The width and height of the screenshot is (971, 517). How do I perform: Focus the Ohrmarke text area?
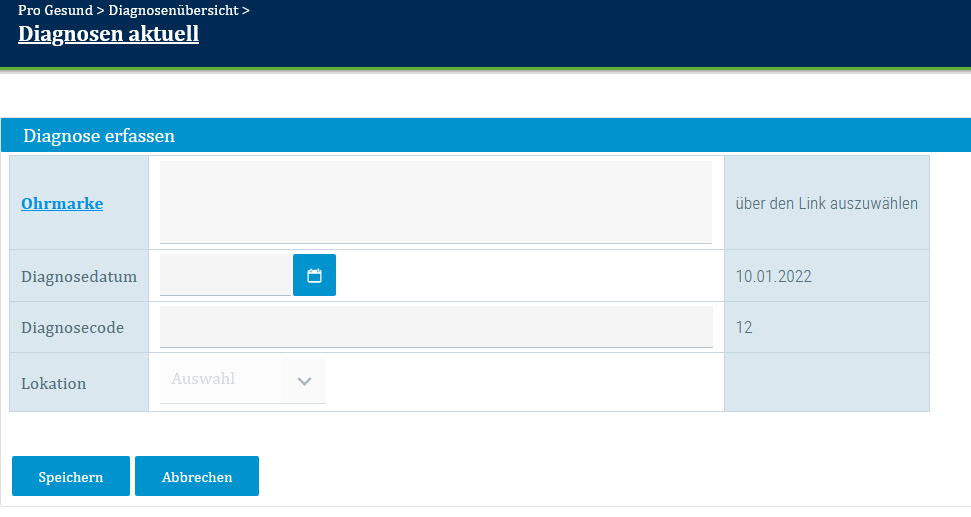[x=435, y=201]
